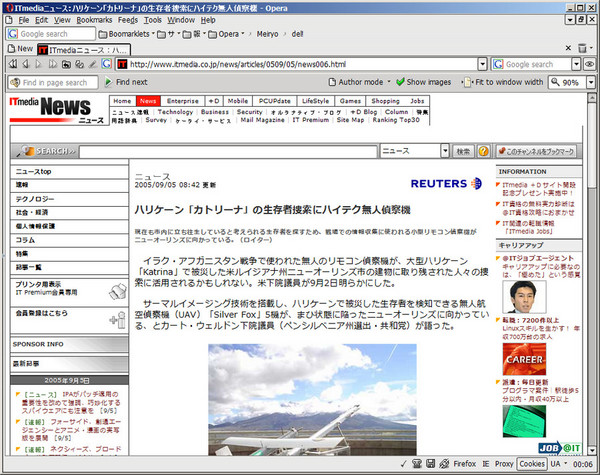This screenshot has width=600, height=475.
Task: Click the status bar checkmark icon
Action: (x=403, y=464)
